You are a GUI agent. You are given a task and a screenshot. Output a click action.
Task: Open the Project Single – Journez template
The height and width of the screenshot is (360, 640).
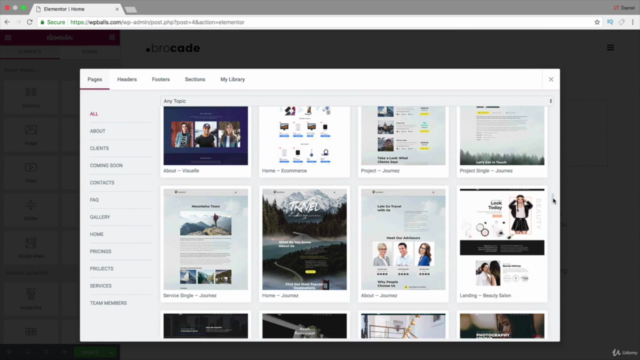(502, 136)
